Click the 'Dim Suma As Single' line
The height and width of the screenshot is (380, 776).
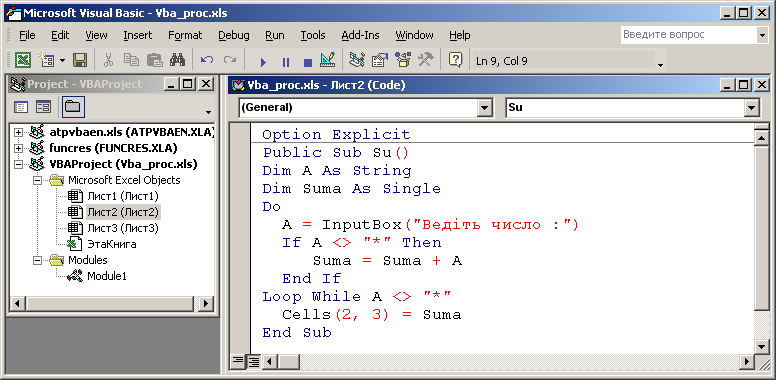point(351,189)
